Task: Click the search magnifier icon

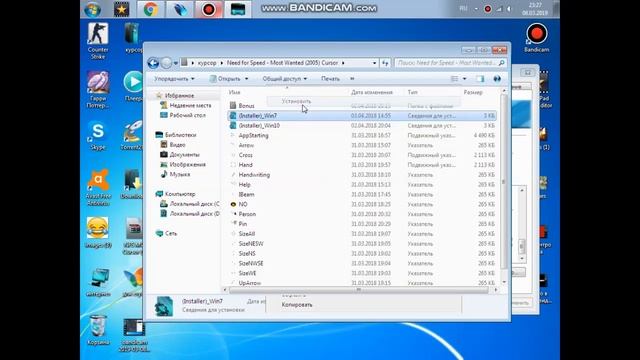Action: [502, 63]
